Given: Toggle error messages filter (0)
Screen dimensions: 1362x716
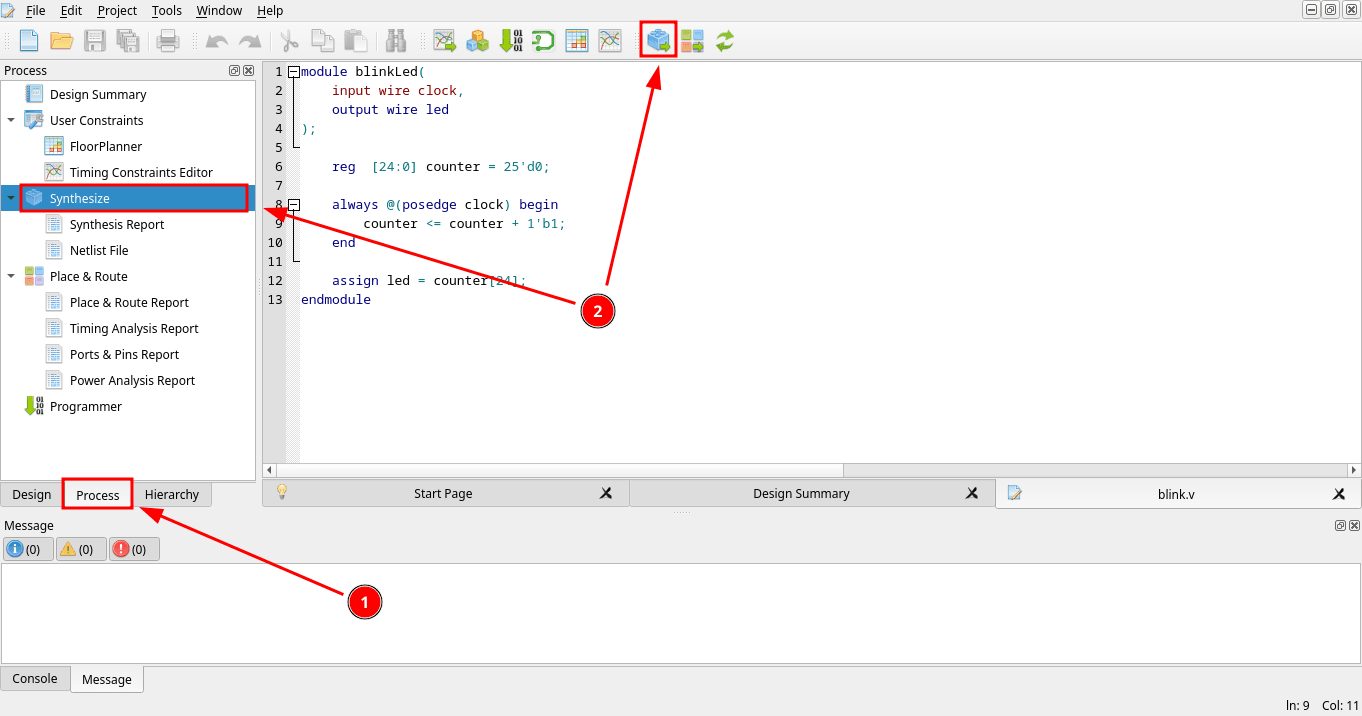Looking at the screenshot, I should (134, 549).
